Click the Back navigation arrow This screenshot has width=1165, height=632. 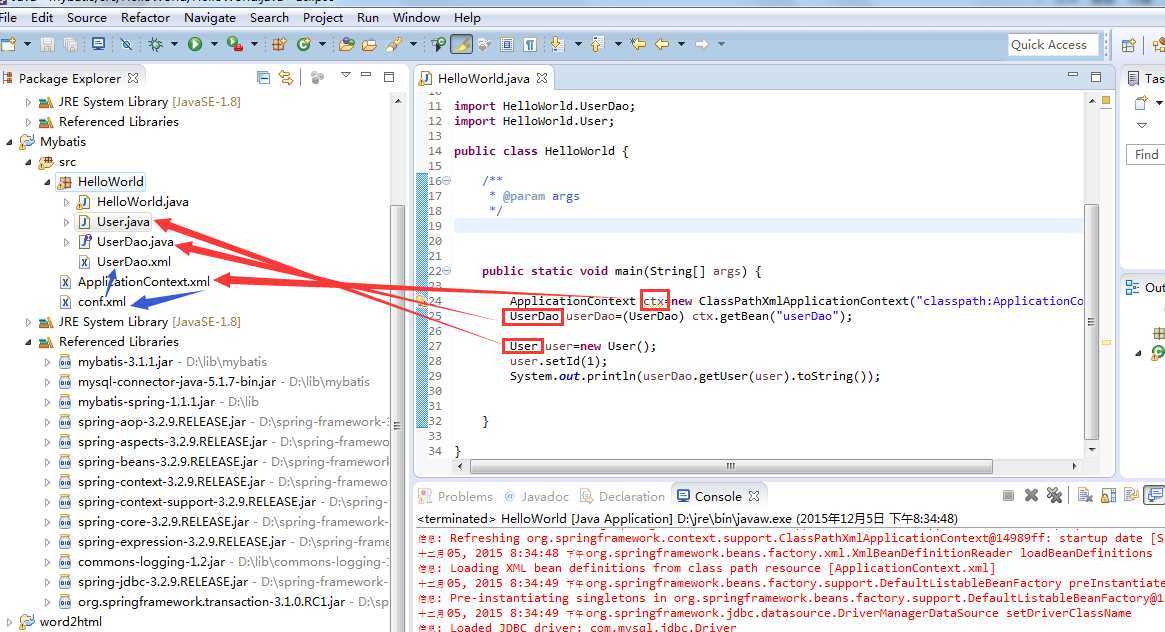(661, 45)
